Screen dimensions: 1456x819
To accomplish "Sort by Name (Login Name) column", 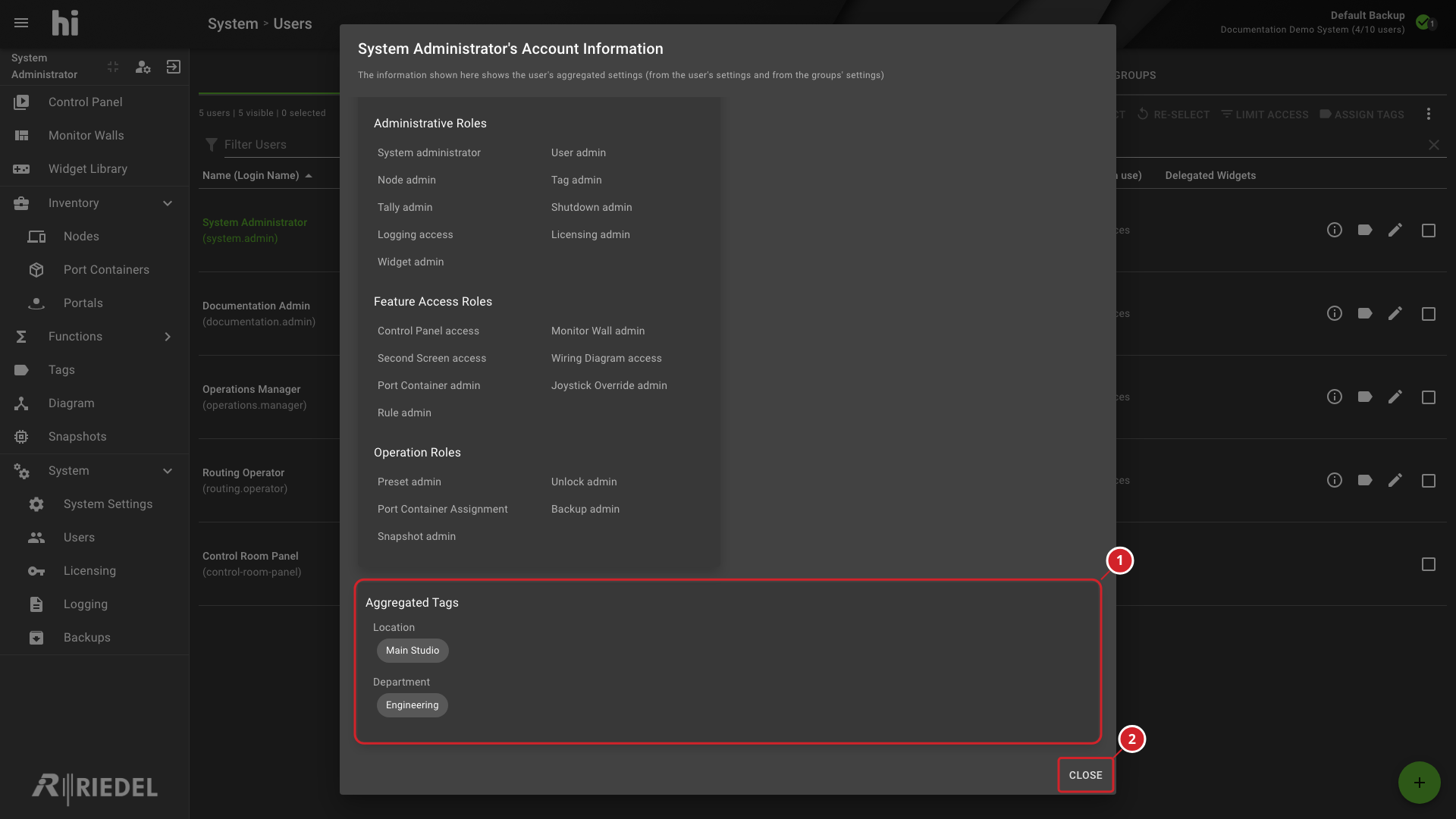I will point(257,176).
